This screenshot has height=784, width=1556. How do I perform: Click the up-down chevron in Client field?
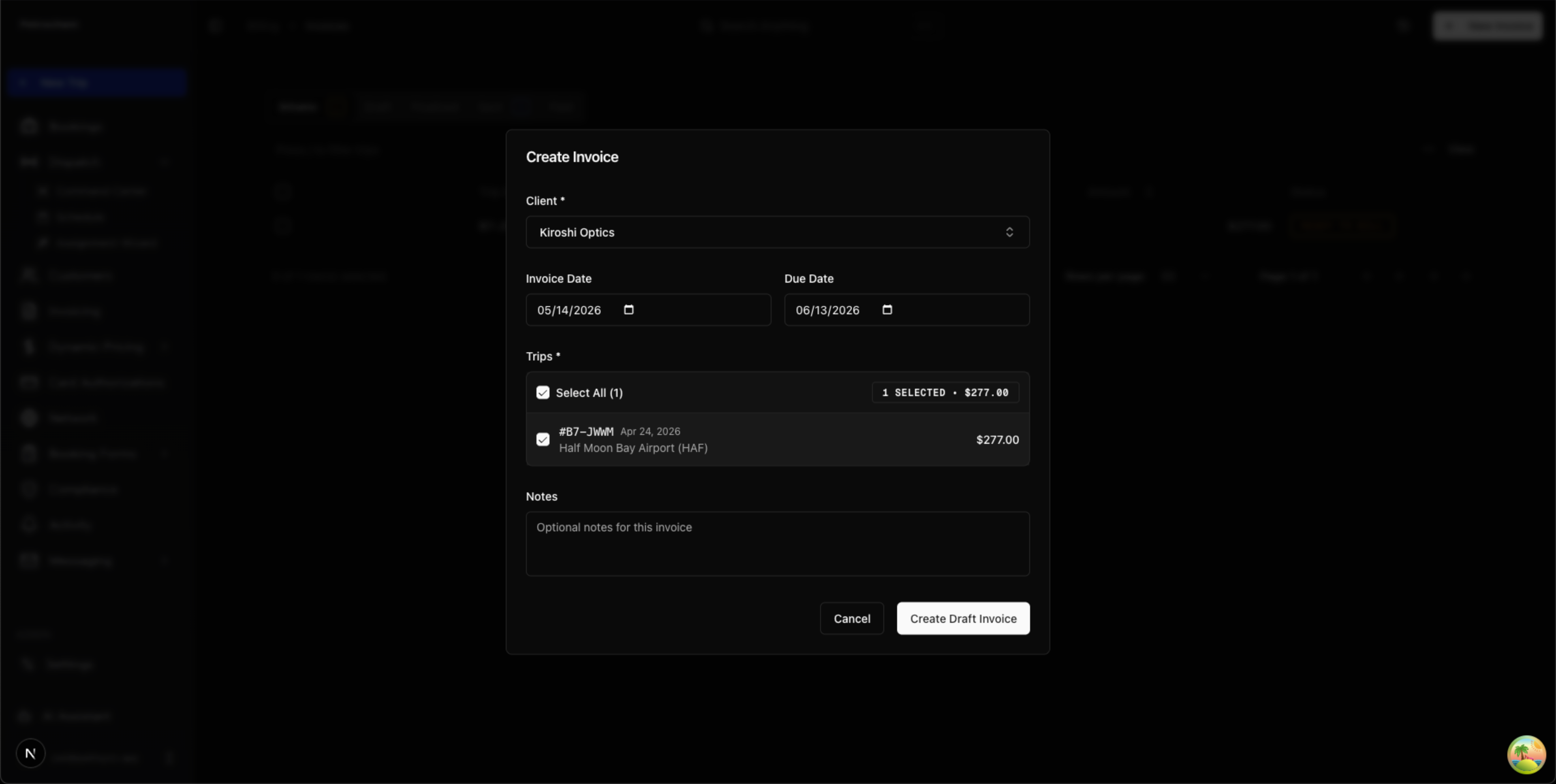[x=1009, y=232]
